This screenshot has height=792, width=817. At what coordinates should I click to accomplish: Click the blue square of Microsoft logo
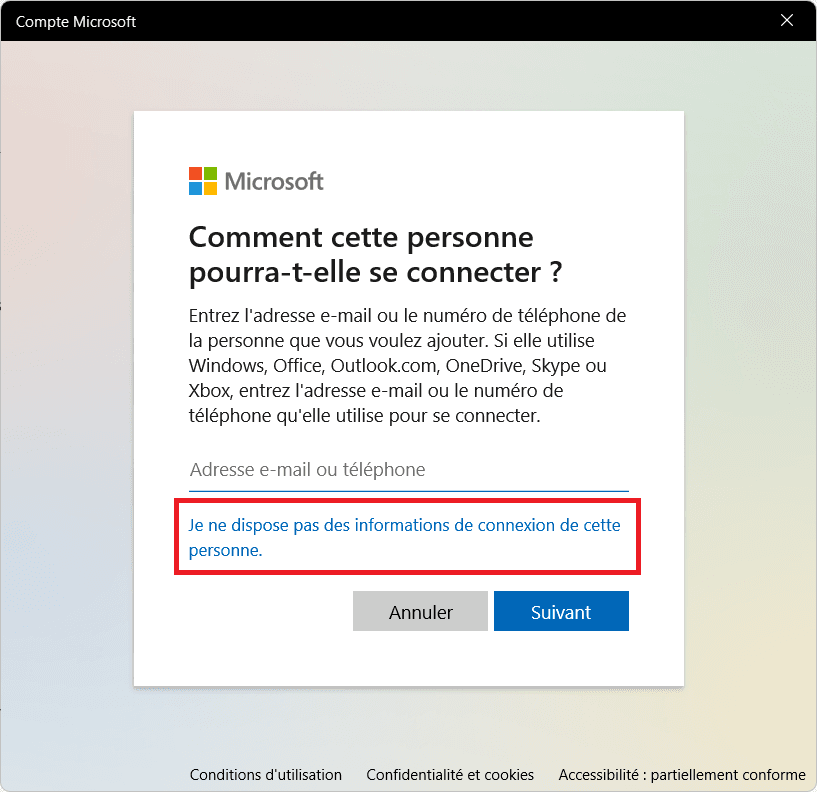coord(195,188)
